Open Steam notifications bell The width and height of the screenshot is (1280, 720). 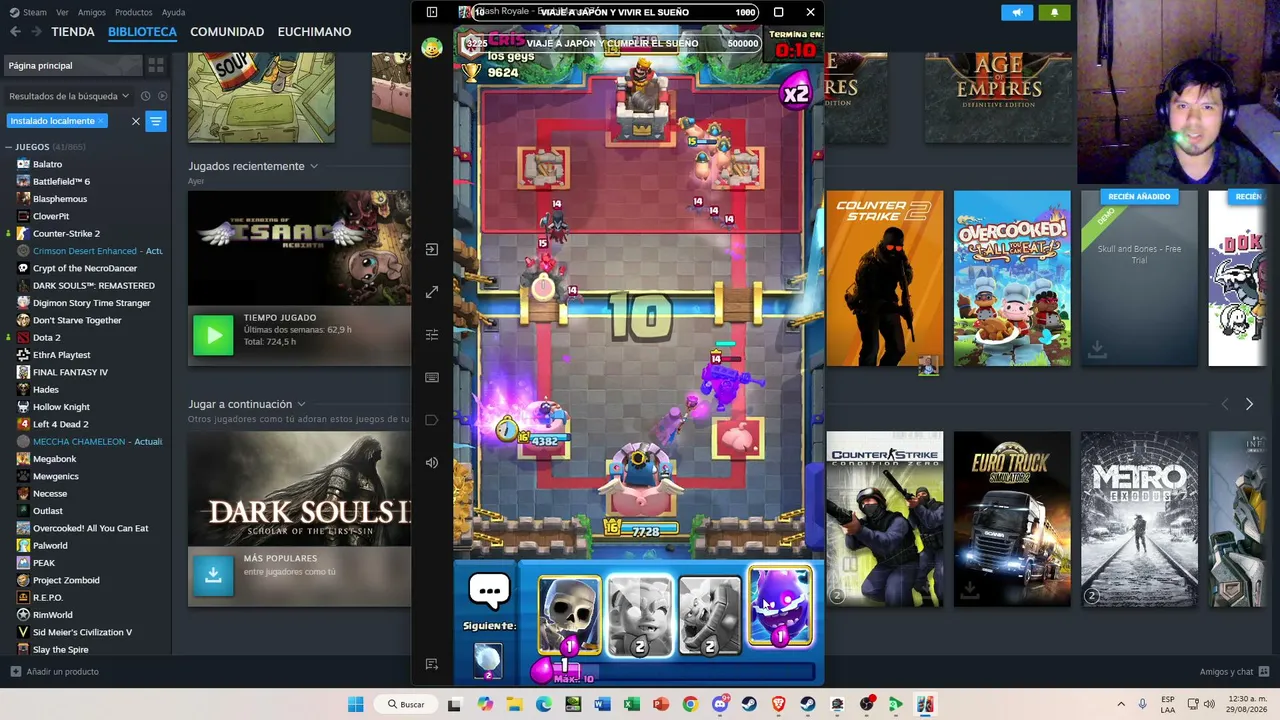pyautogui.click(x=1054, y=12)
